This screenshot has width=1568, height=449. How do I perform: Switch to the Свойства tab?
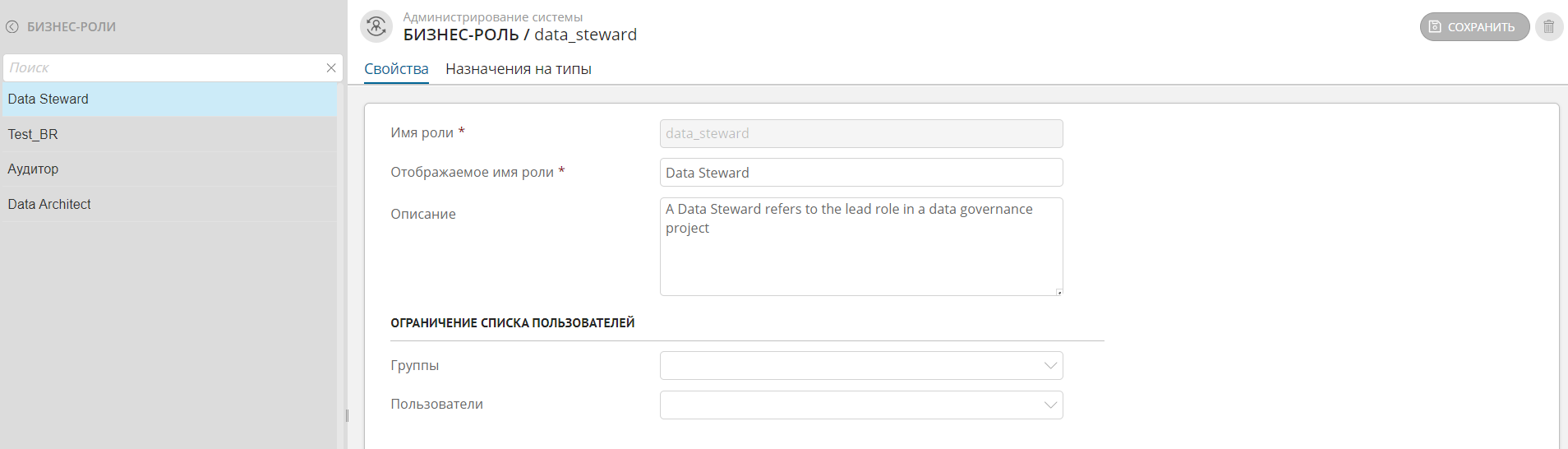[396, 69]
